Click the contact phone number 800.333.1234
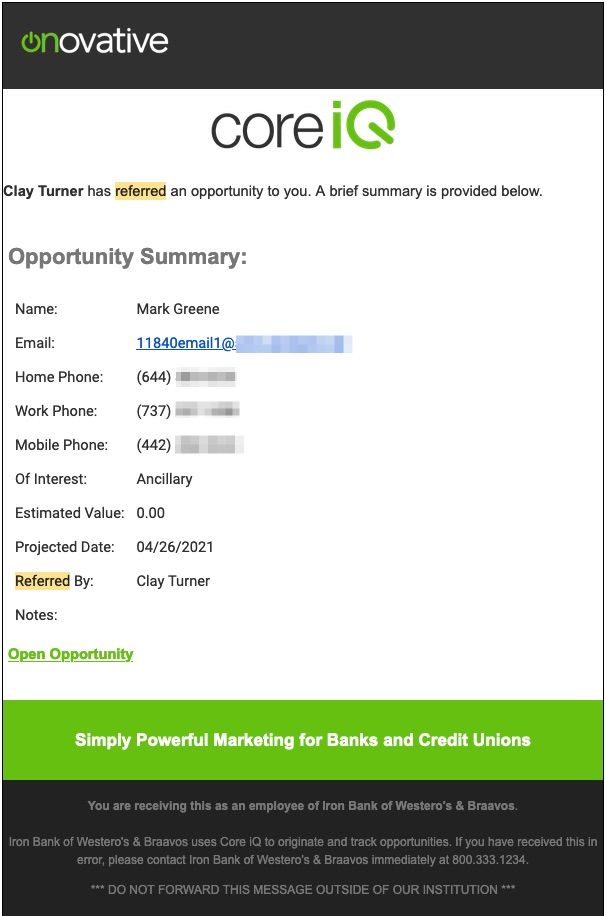The height and width of the screenshot is (916, 606). [489, 860]
